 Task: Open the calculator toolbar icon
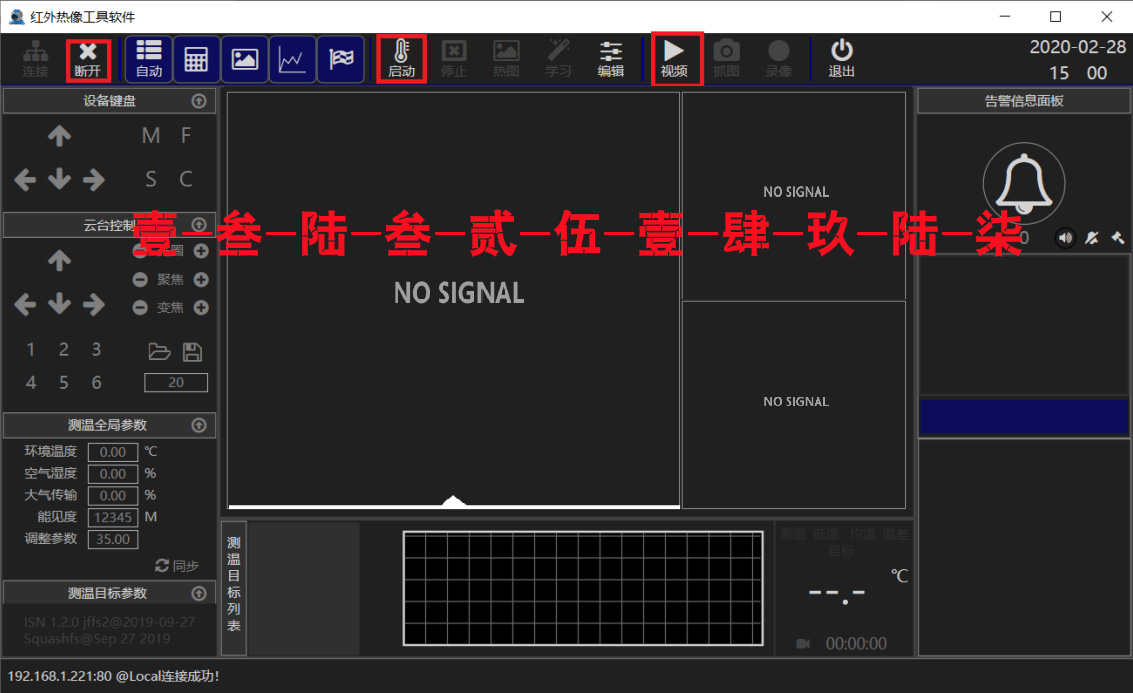click(x=196, y=58)
